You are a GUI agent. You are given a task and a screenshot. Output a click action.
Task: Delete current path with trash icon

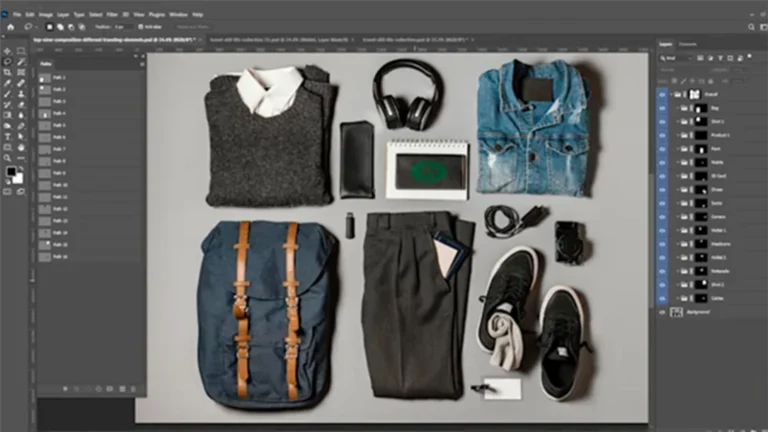click(x=133, y=389)
